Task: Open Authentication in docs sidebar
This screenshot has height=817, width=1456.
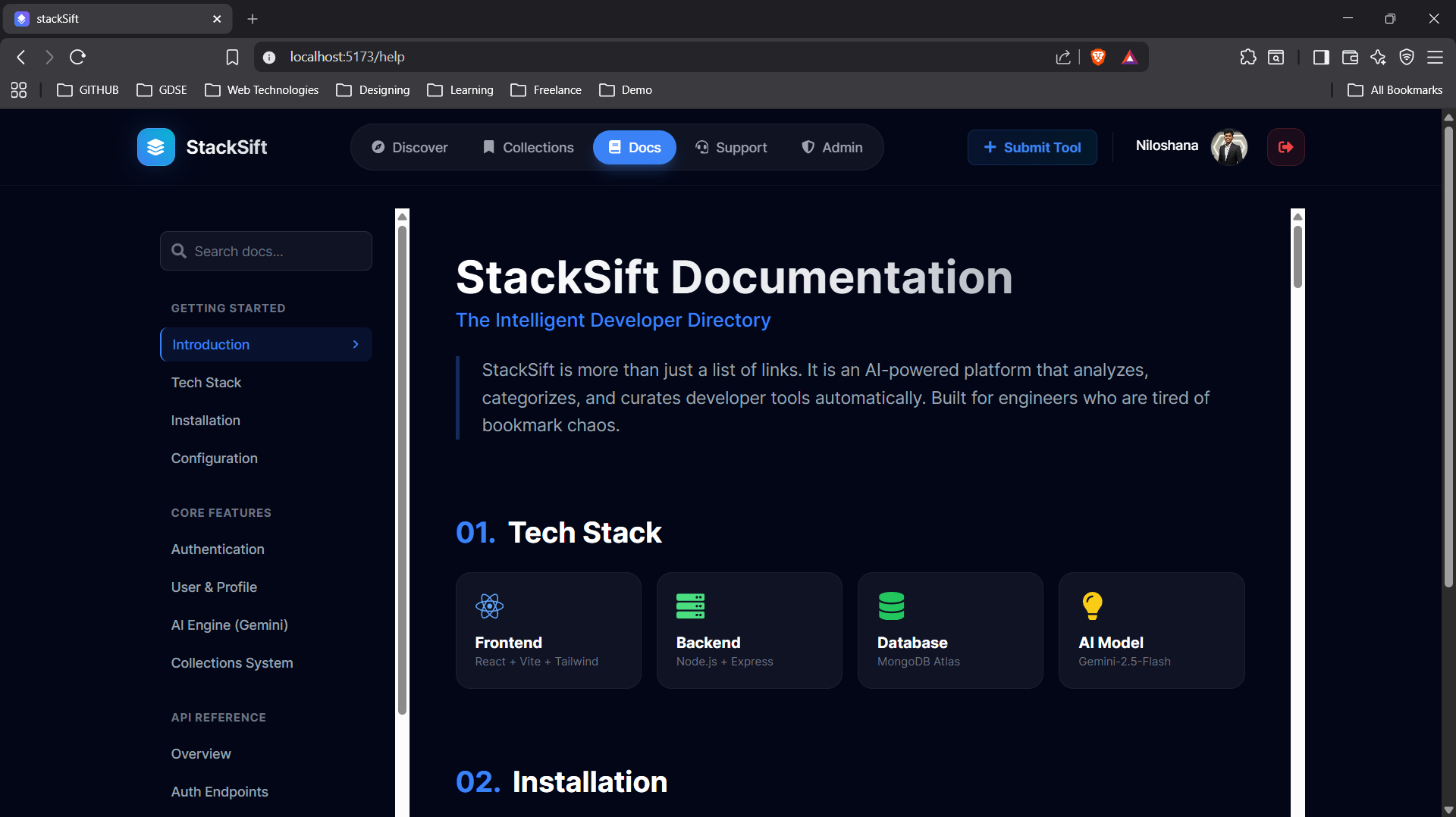Action: pyautogui.click(x=218, y=549)
